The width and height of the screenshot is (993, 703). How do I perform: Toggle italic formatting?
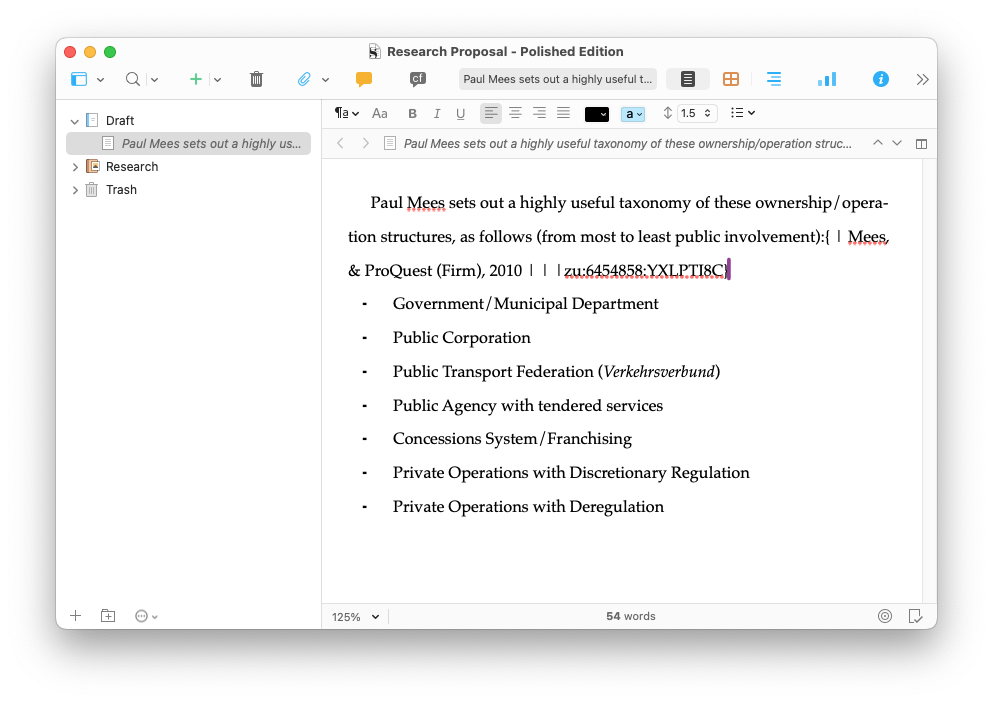[x=436, y=113]
